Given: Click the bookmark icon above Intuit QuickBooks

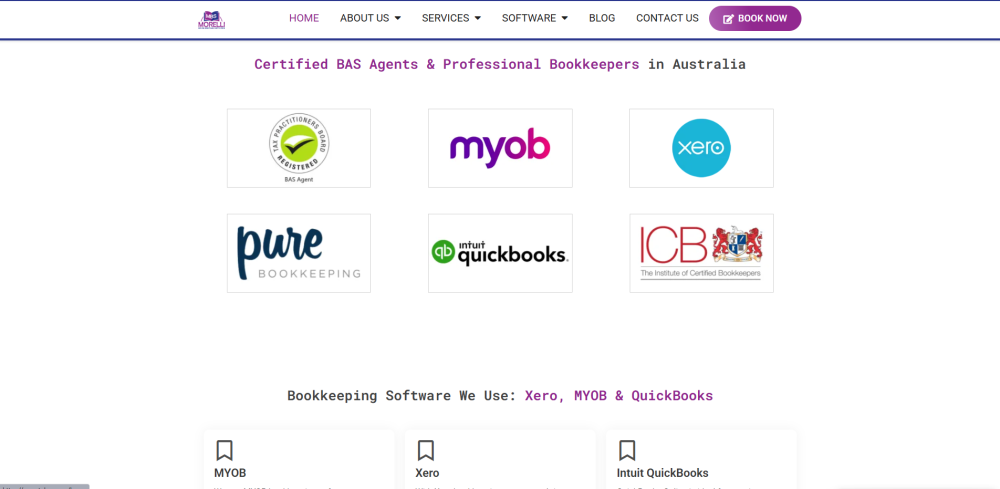Looking at the screenshot, I should [x=627, y=450].
